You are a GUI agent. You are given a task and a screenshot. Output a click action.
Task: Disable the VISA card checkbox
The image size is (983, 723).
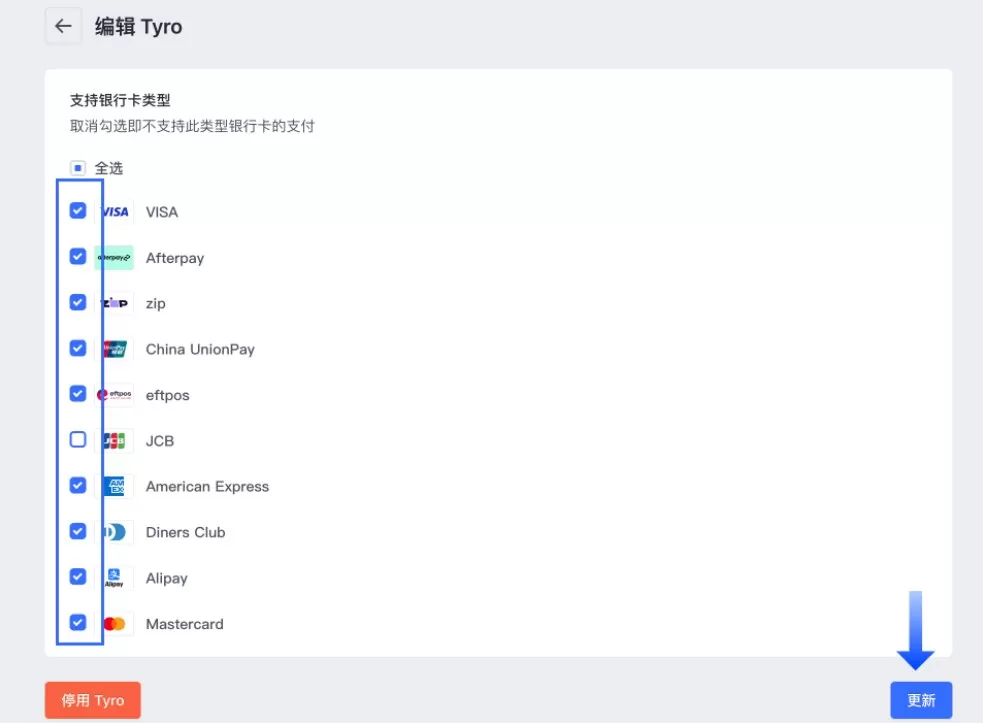pos(77,211)
